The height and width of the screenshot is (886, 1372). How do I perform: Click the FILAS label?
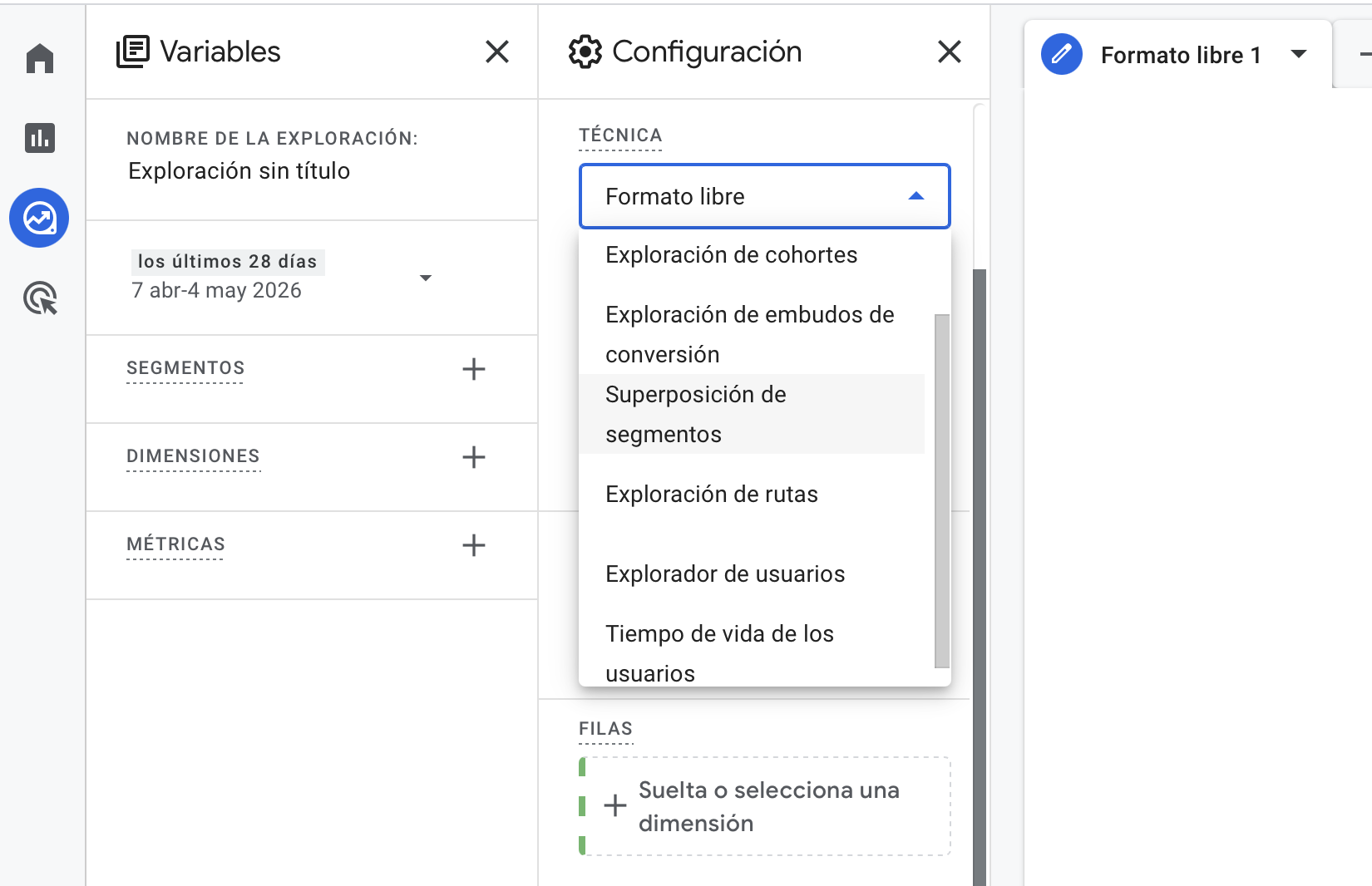[605, 729]
